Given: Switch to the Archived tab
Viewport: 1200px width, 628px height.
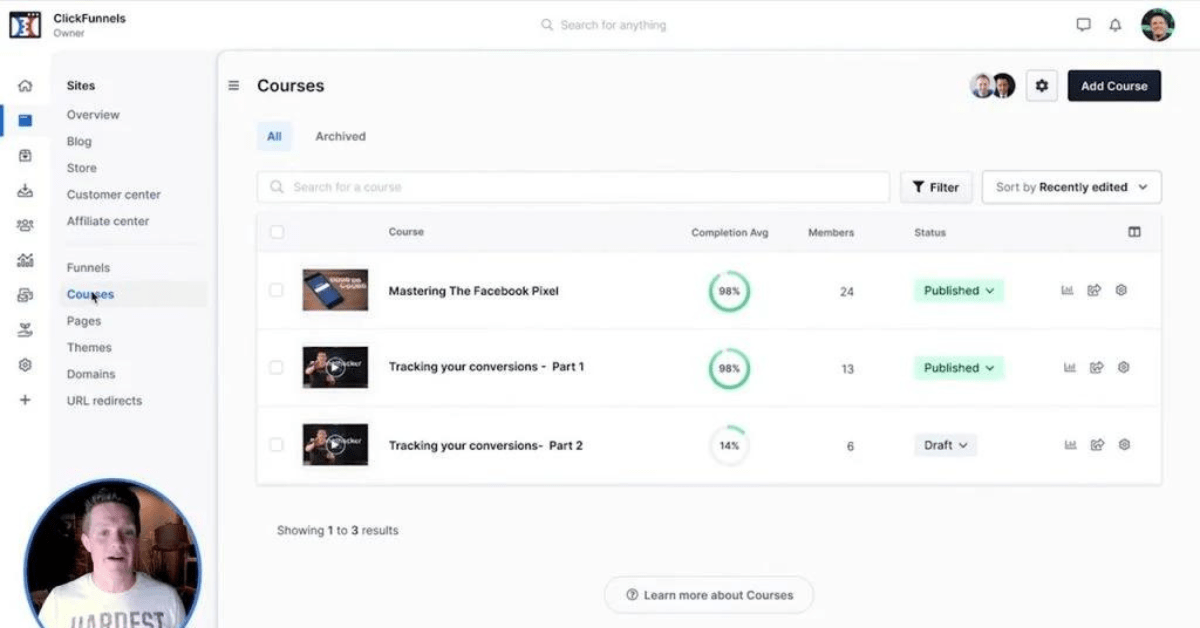Looking at the screenshot, I should coord(340,136).
